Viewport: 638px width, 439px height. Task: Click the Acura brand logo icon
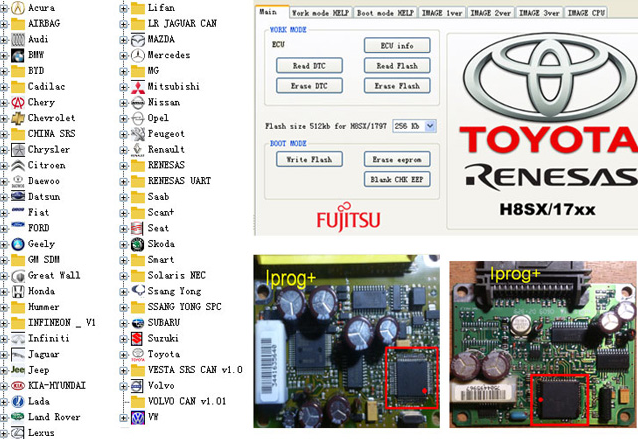(x=17, y=8)
